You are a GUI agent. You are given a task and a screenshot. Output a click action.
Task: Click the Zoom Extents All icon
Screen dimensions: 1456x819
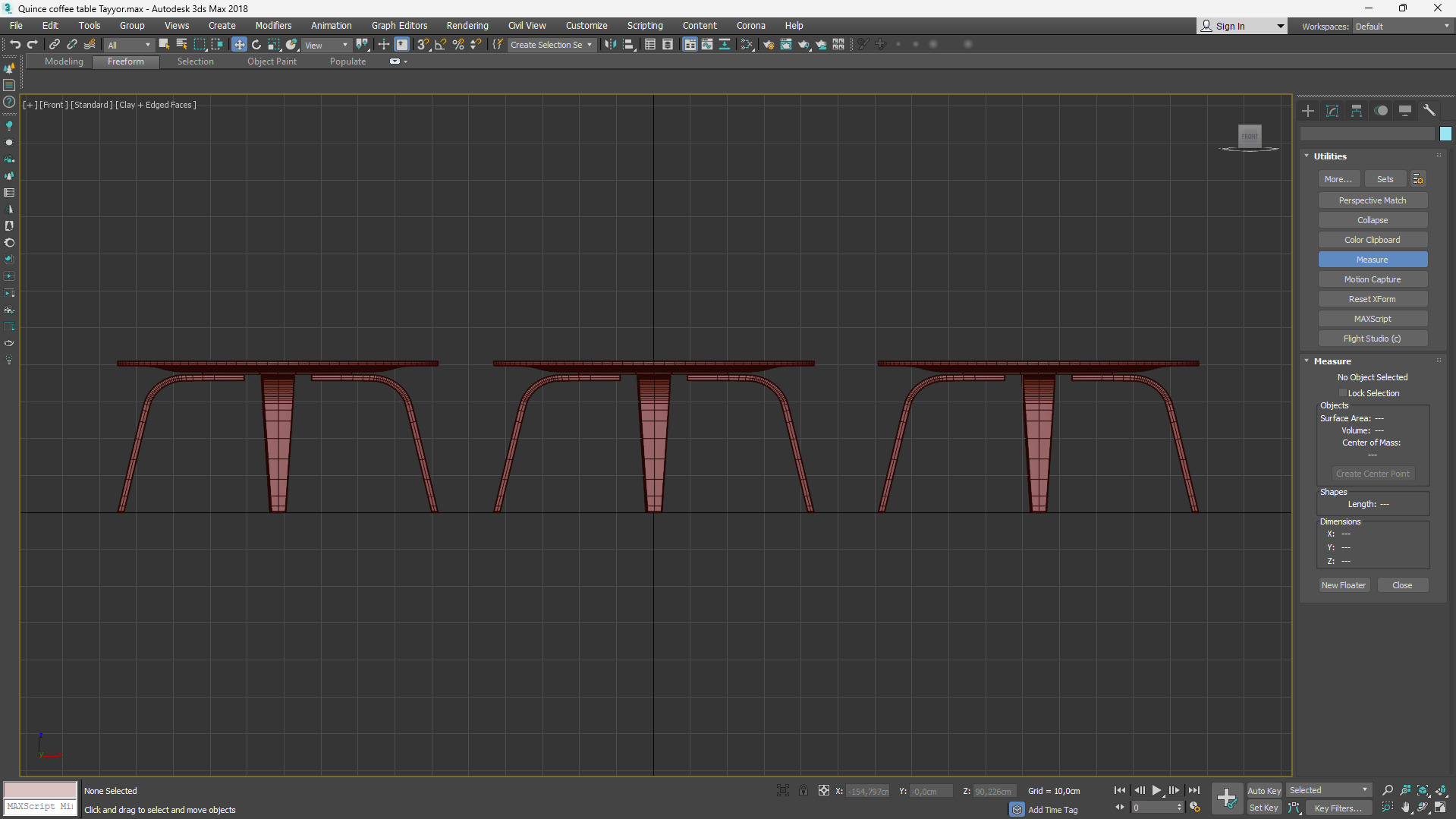tap(1440, 790)
